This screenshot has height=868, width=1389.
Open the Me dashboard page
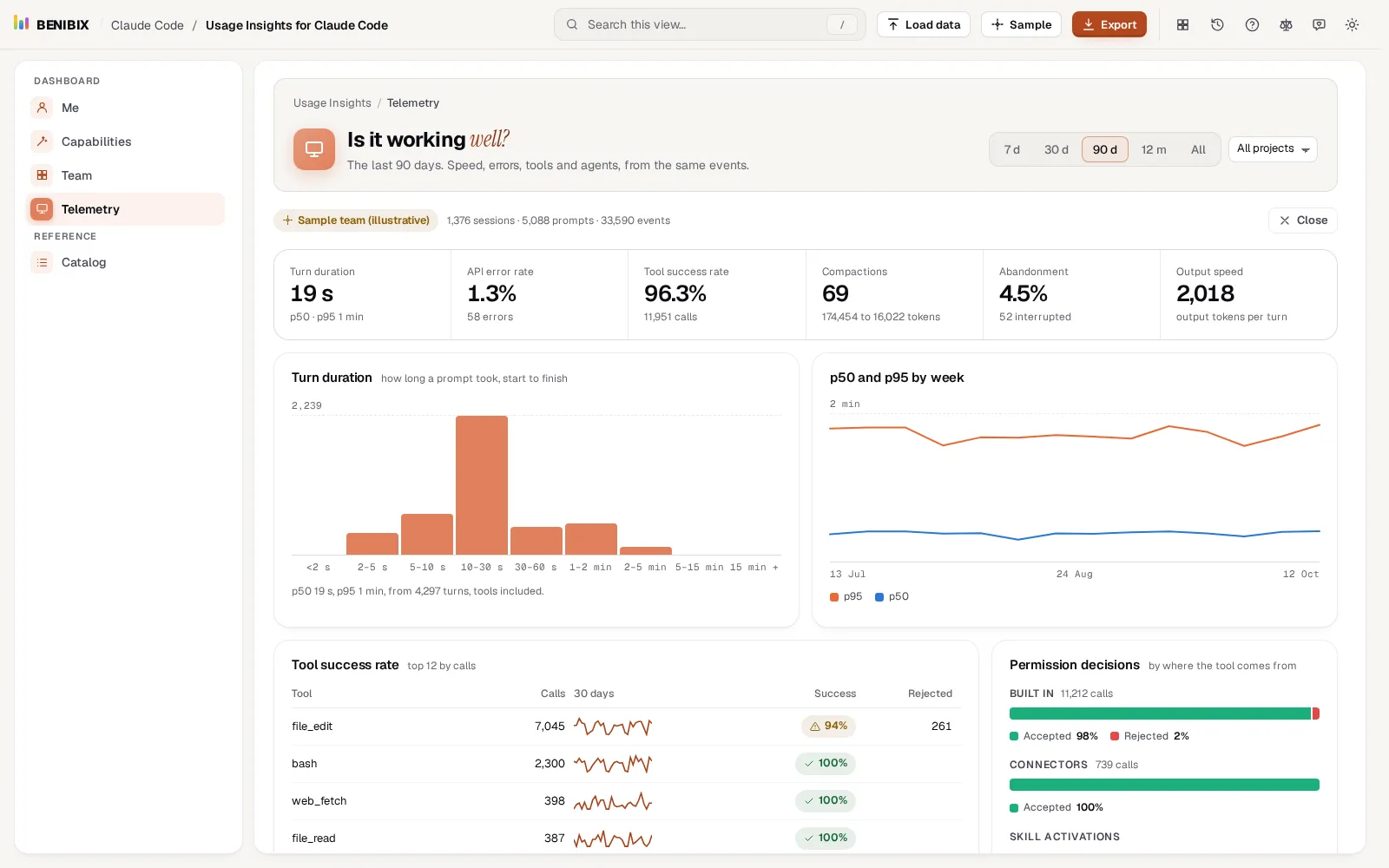126,108
